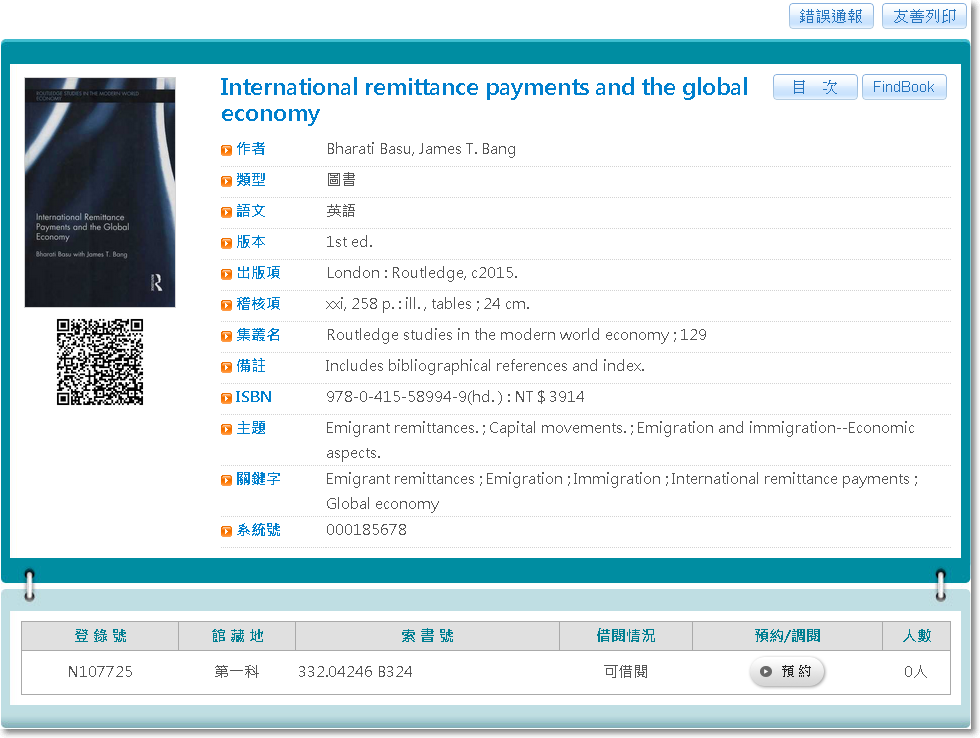Click the 館藏地 column header

click(x=237, y=636)
